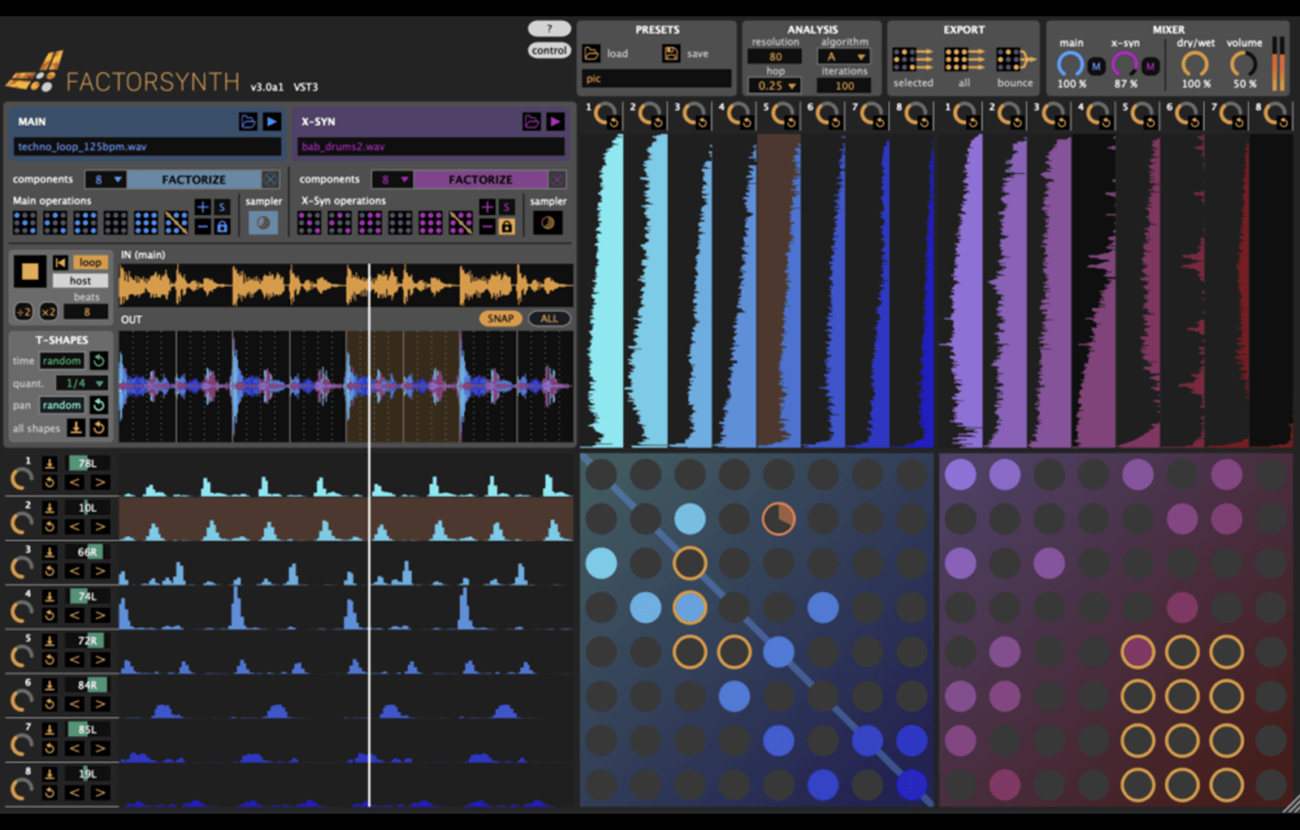Open the hop size dropdown
Screen dimensions: 1300x830
(776, 86)
